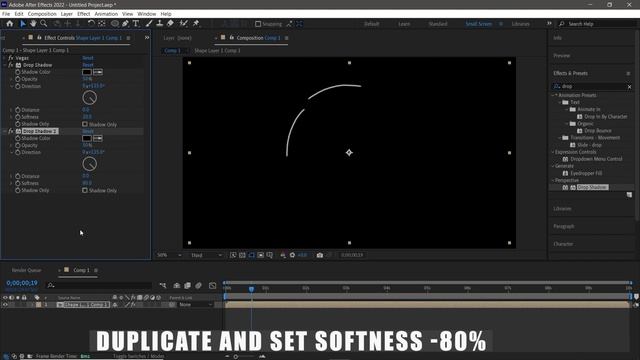
Task: Clear the drop search with X button
Action: (x=629, y=87)
